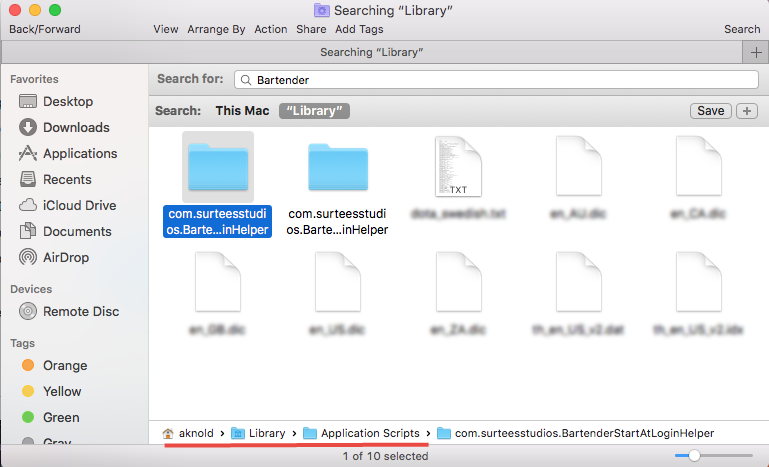Select the th_en_US_v2.idx file icon
This screenshot has height=467, width=769.
pyautogui.click(x=698, y=282)
